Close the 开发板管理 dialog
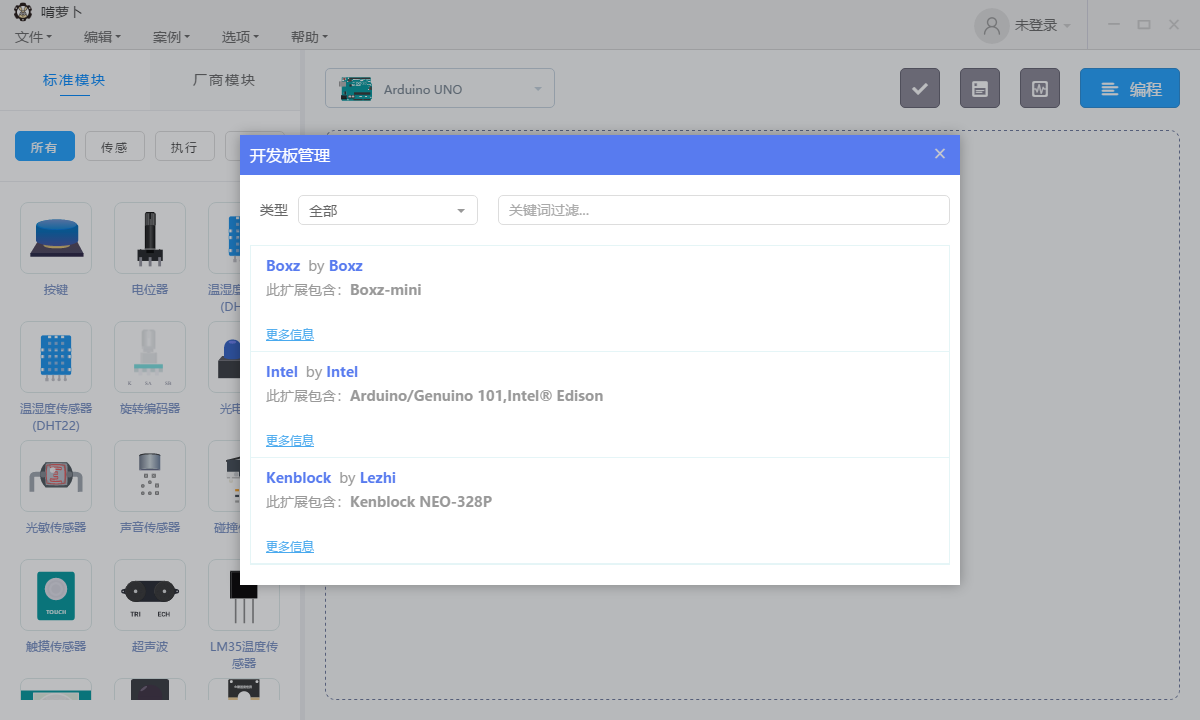This screenshot has width=1200, height=720. tap(940, 154)
